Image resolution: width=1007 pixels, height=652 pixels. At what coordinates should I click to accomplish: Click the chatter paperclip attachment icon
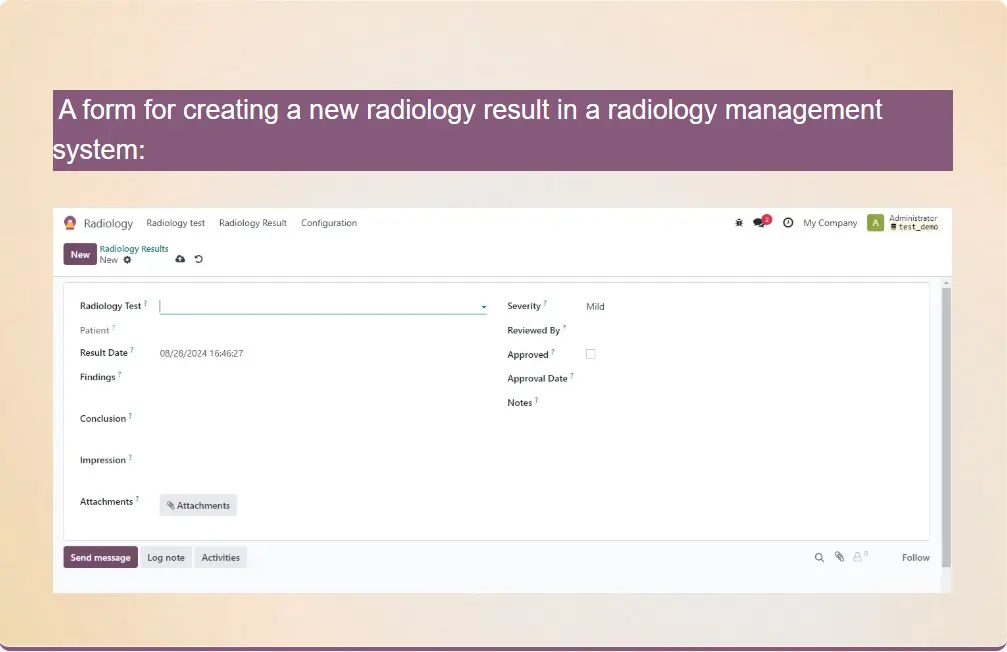click(839, 557)
